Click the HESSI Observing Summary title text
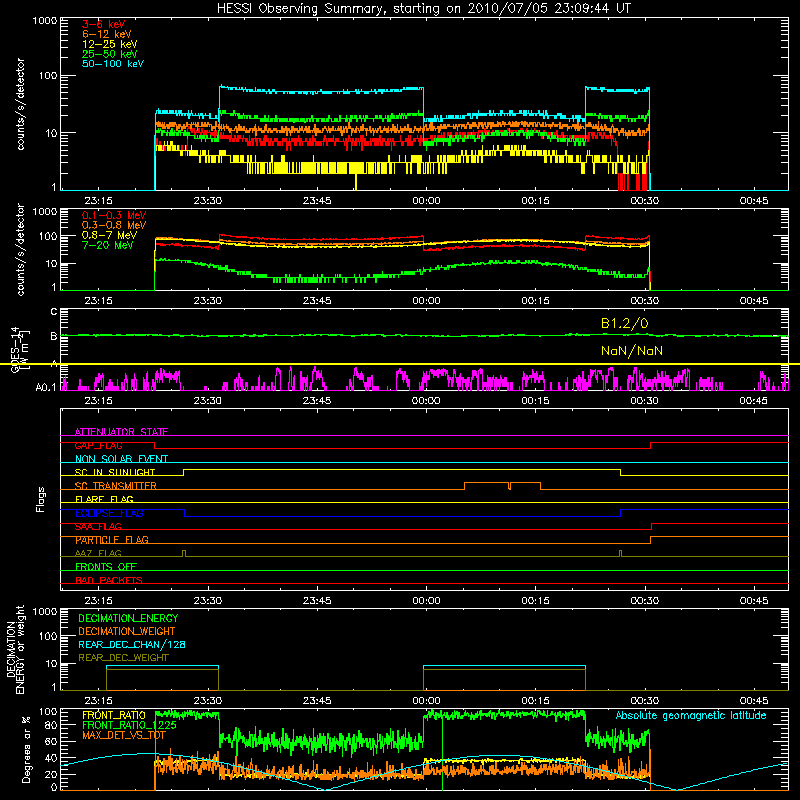800x800 pixels. coord(423,9)
